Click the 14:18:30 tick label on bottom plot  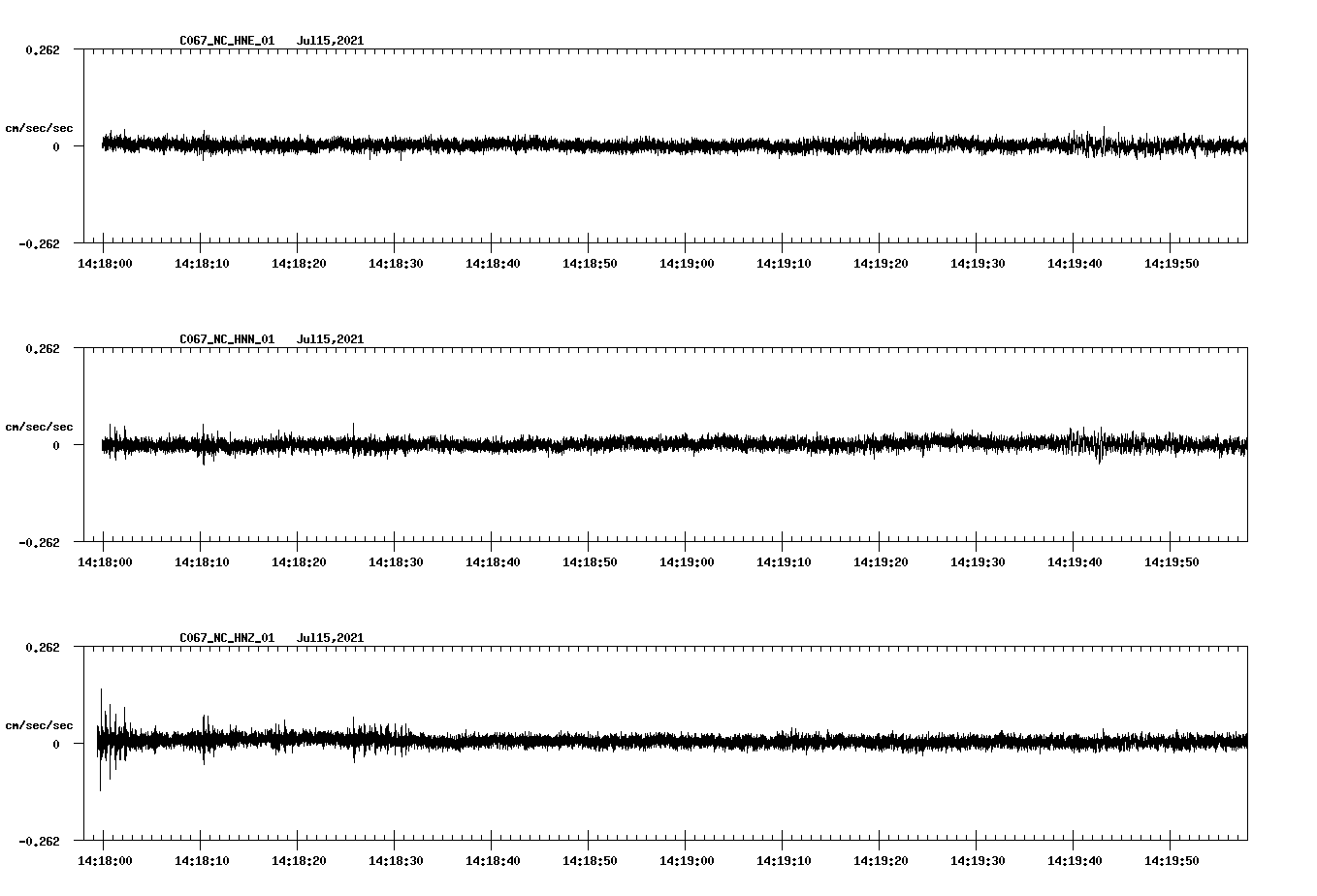click(x=398, y=858)
